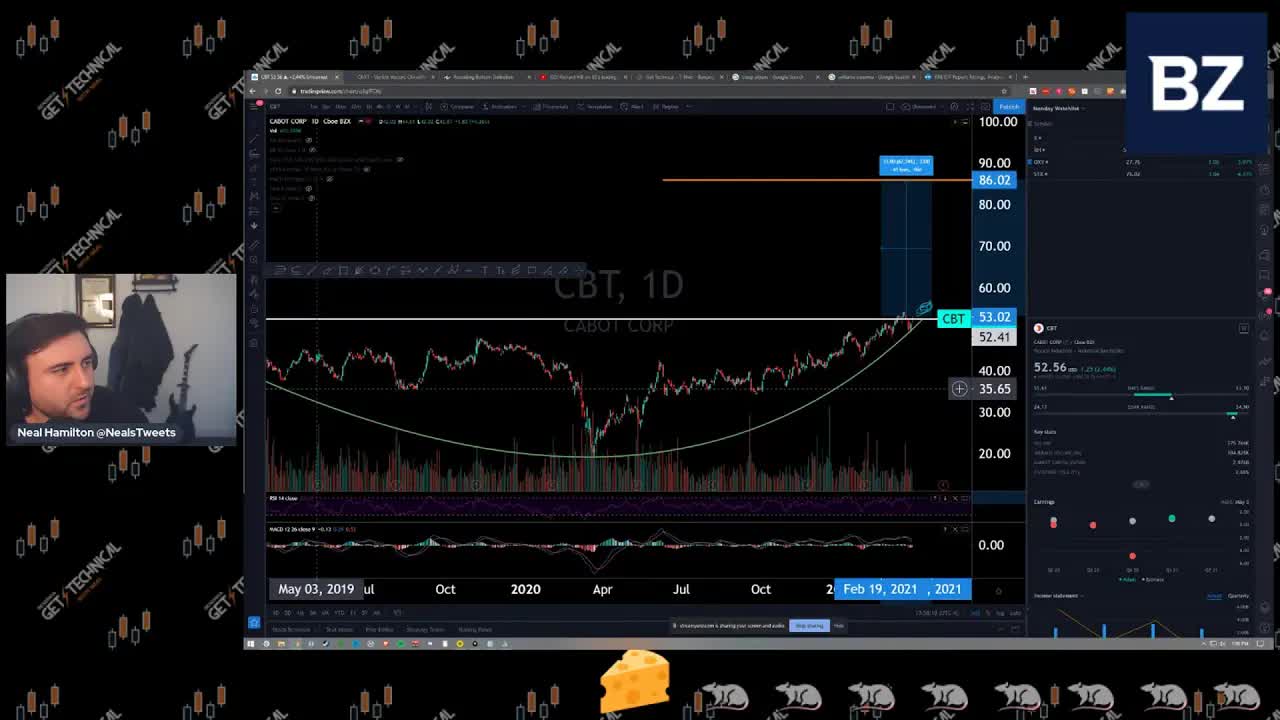Open the Indicators menu

click(x=500, y=107)
